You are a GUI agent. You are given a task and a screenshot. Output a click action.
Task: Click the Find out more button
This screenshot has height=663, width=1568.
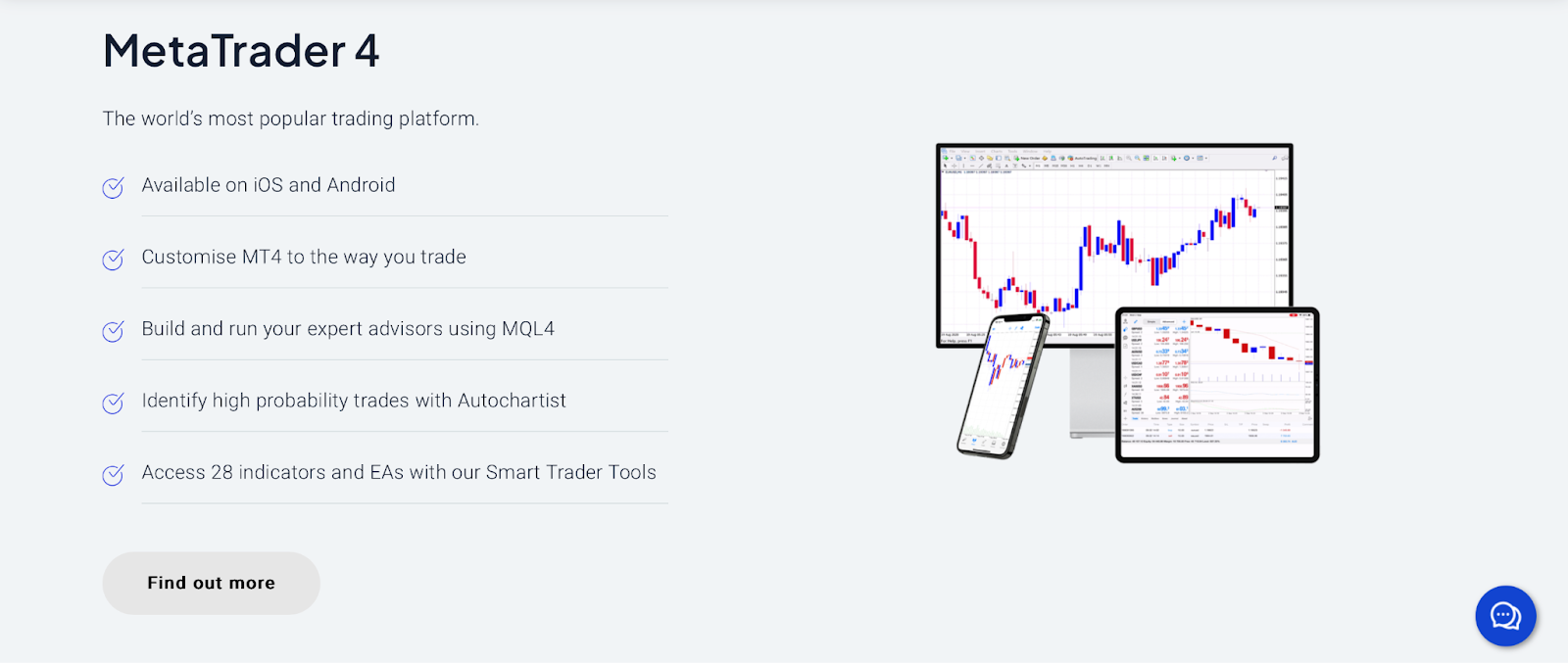pyautogui.click(x=211, y=583)
